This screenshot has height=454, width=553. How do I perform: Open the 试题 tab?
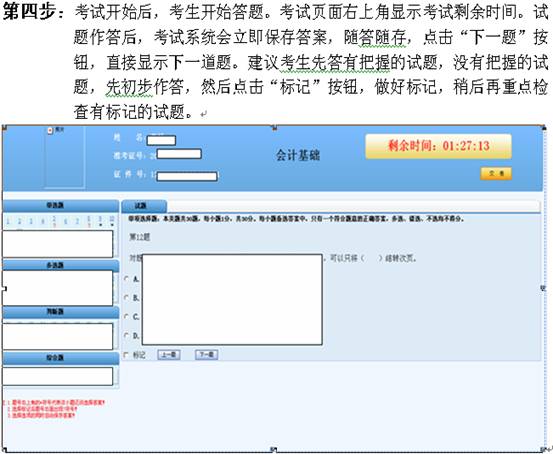pos(144,206)
